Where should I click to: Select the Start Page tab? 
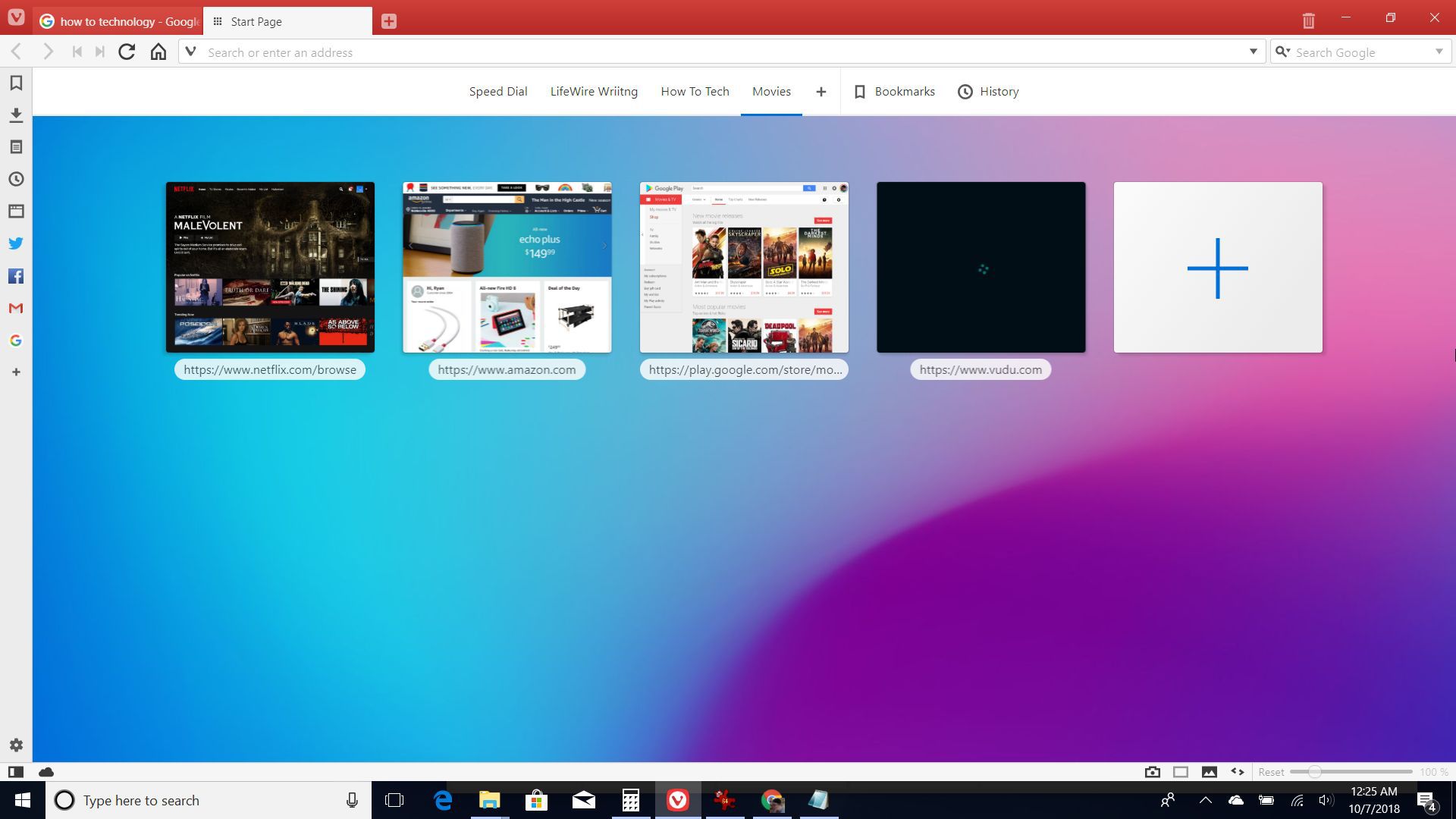287,21
